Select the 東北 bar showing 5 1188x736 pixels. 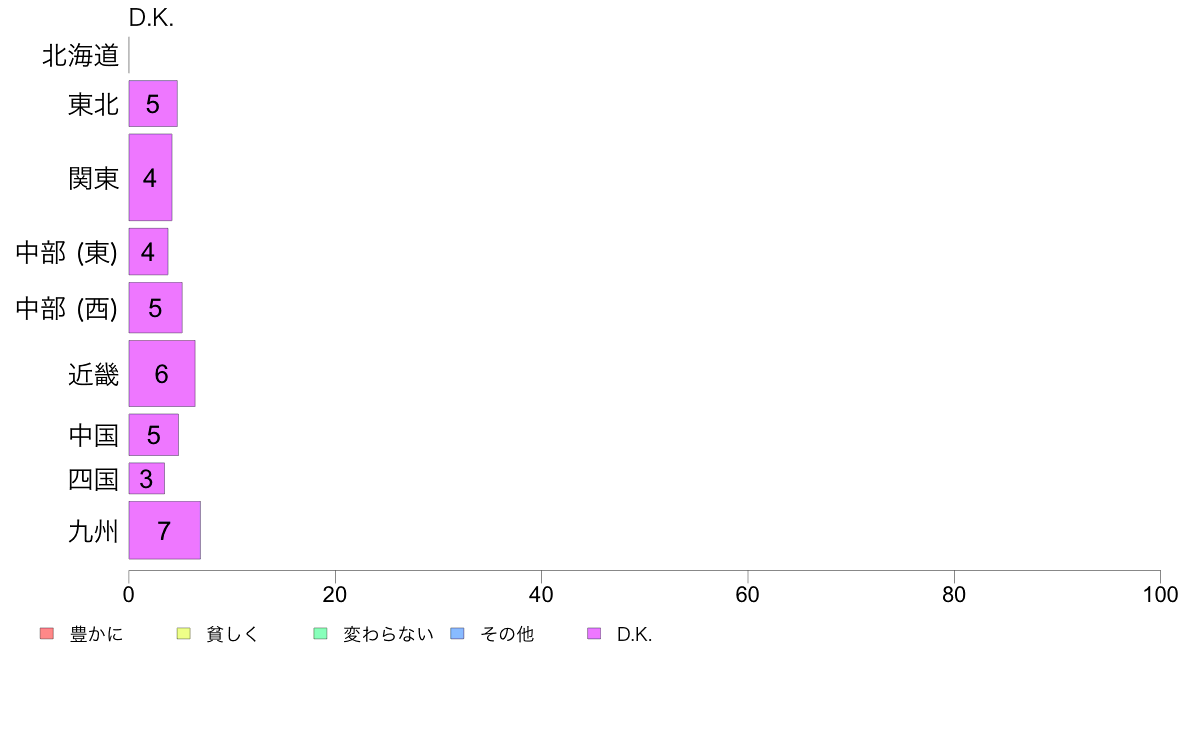(x=153, y=104)
